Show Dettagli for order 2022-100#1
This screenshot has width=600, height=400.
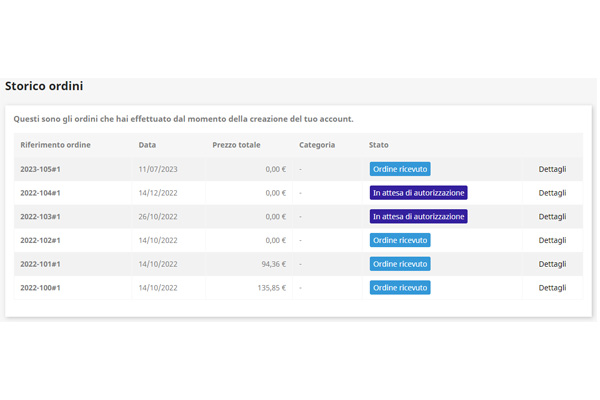click(x=552, y=288)
